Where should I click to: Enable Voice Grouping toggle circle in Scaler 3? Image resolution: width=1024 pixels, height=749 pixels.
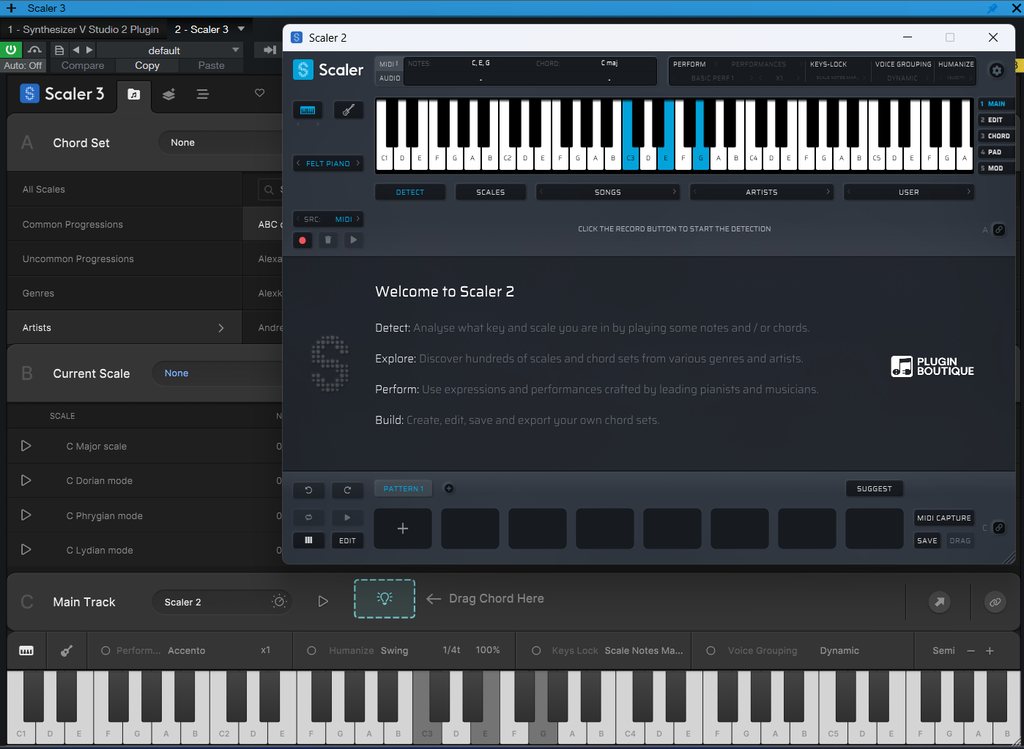[x=711, y=651]
